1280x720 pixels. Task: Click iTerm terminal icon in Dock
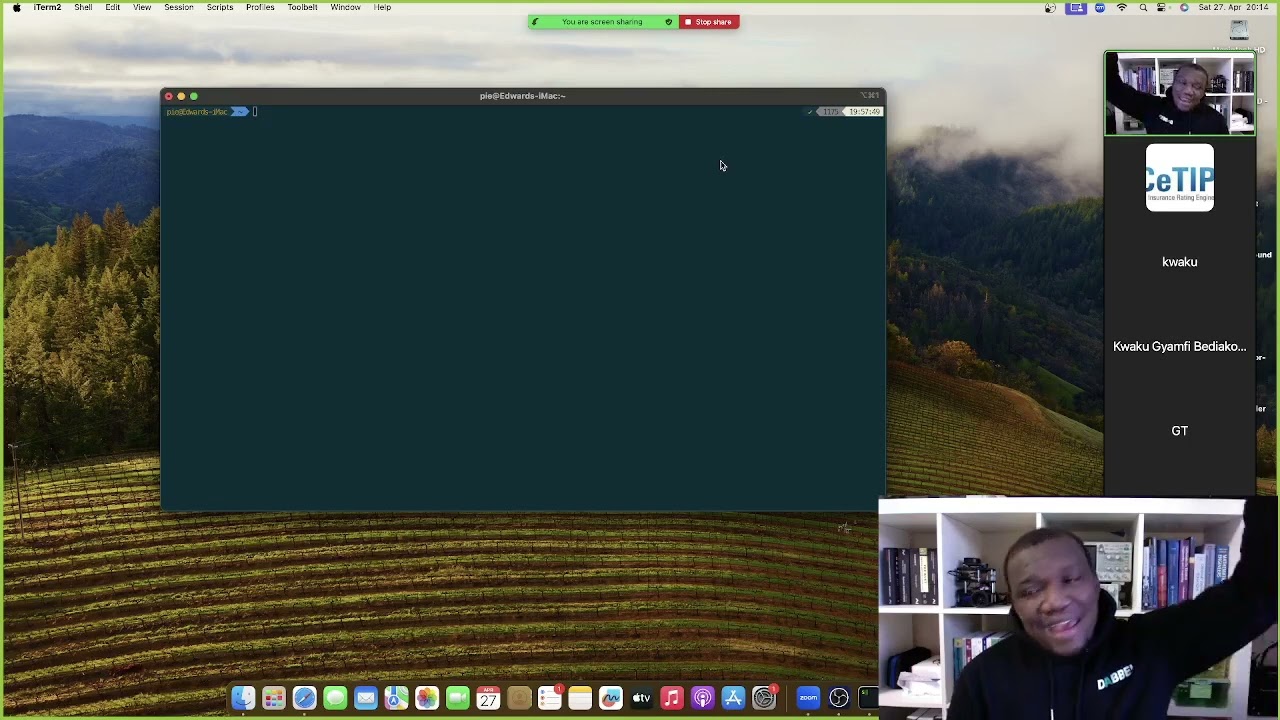tap(868, 698)
